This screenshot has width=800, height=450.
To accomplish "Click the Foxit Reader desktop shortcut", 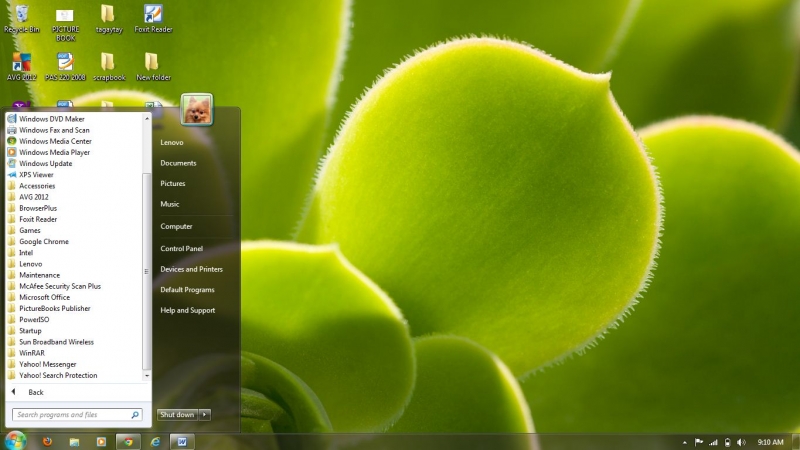I will tap(153, 18).
